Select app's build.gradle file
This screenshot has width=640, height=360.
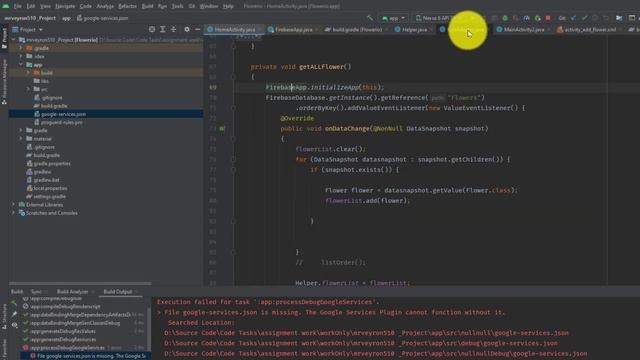click(x=53, y=106)
